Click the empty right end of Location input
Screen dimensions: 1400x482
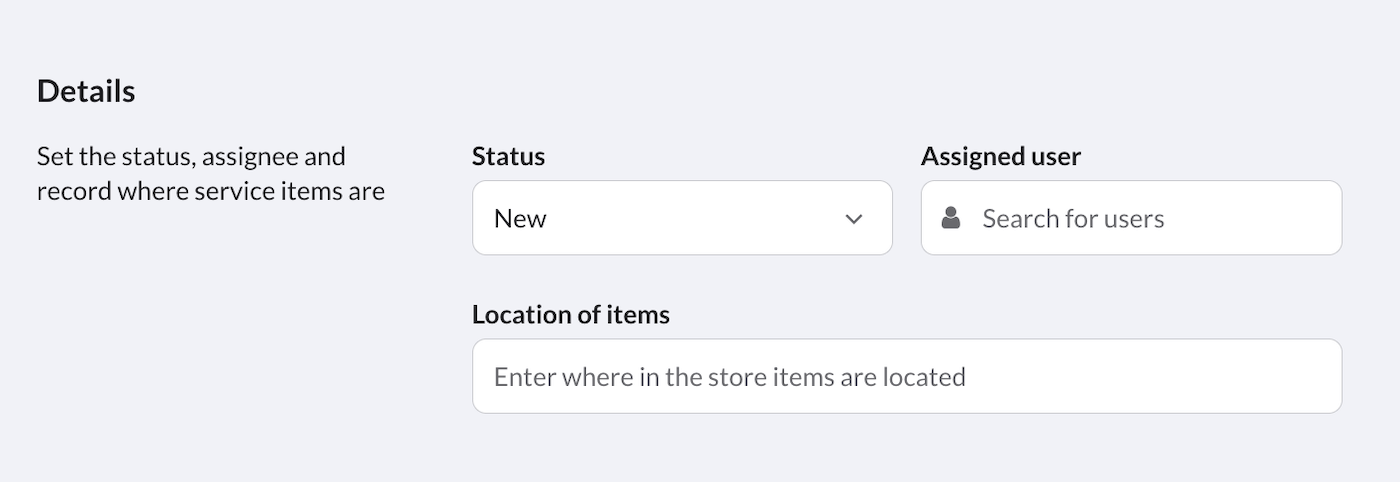1250,376
